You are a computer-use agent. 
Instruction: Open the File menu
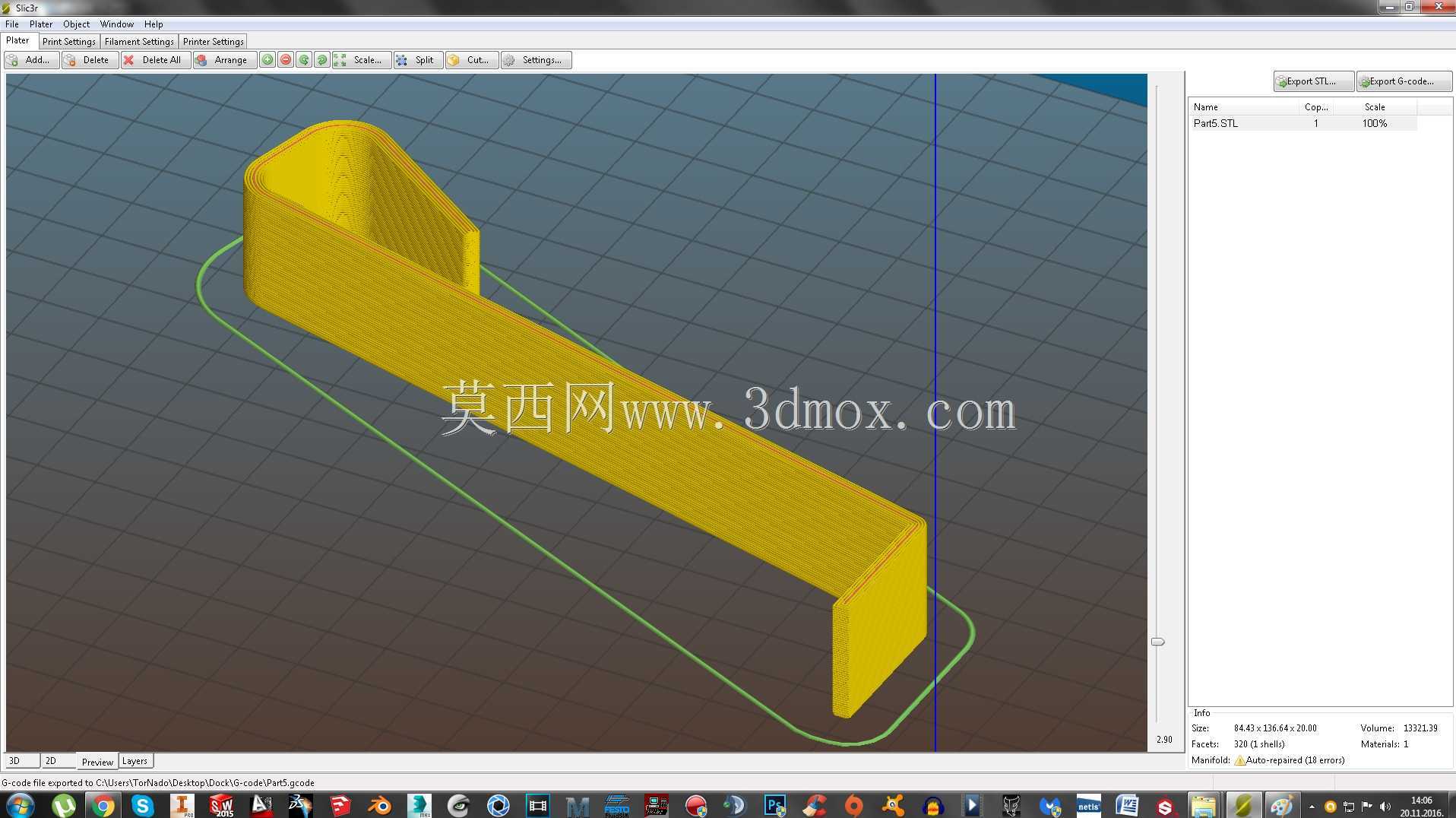12,24
